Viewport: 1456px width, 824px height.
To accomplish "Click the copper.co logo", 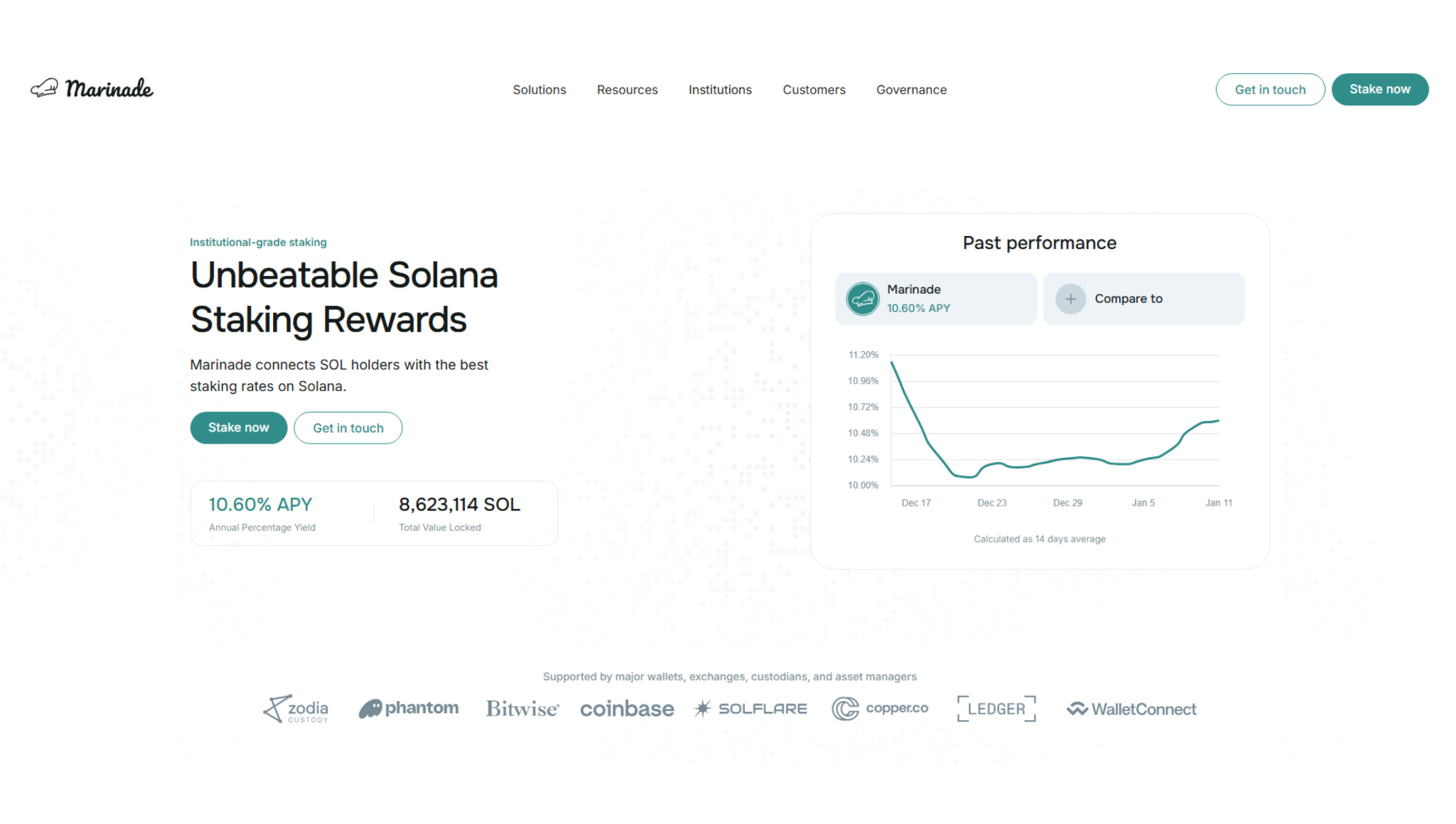I will (880, 709).
